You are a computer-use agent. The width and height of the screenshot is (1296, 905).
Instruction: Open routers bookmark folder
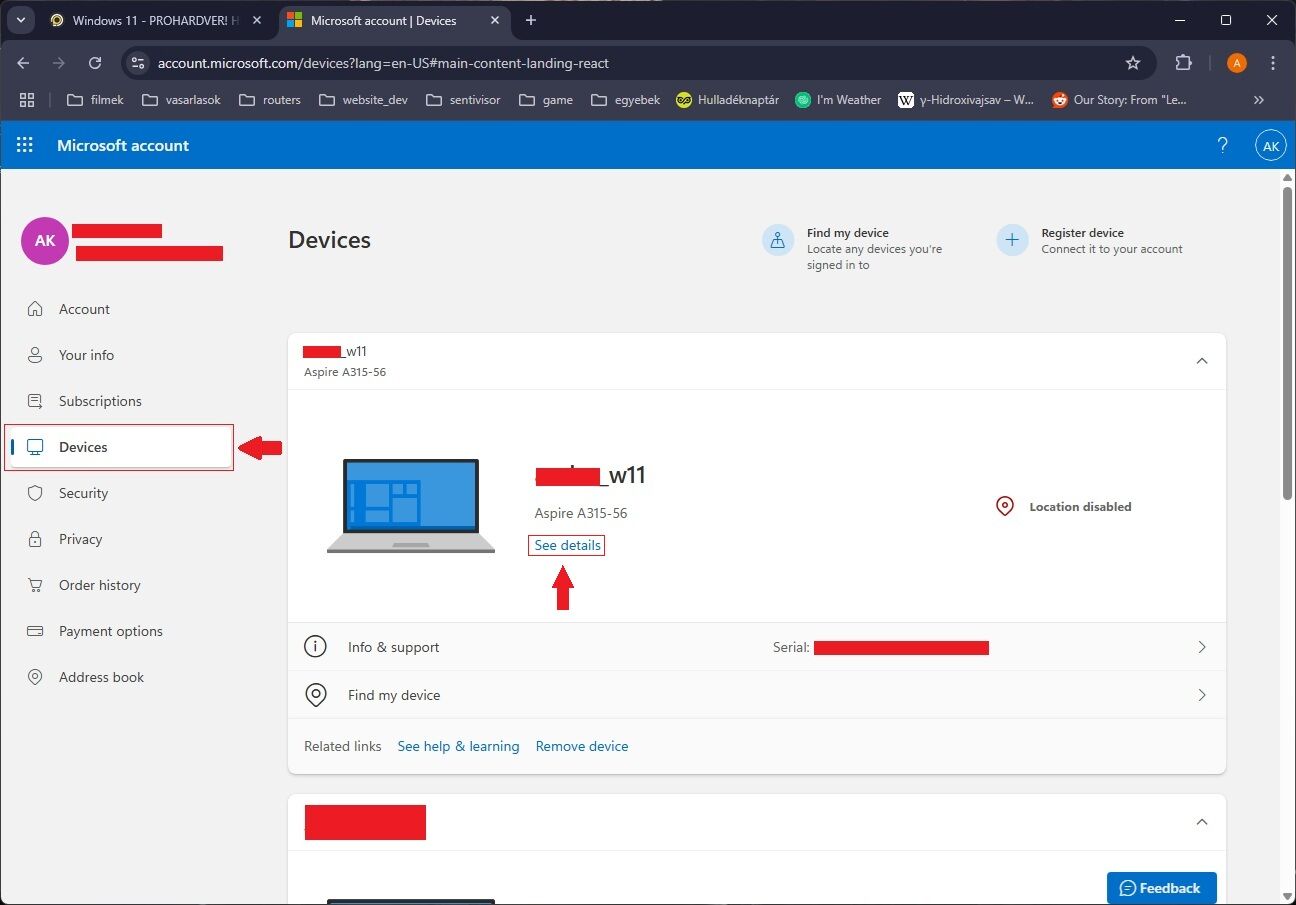(271, 100)
